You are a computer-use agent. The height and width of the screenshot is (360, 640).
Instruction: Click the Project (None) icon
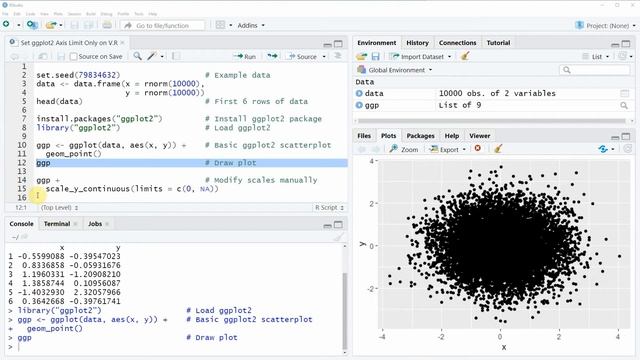(x=579, y=25)
